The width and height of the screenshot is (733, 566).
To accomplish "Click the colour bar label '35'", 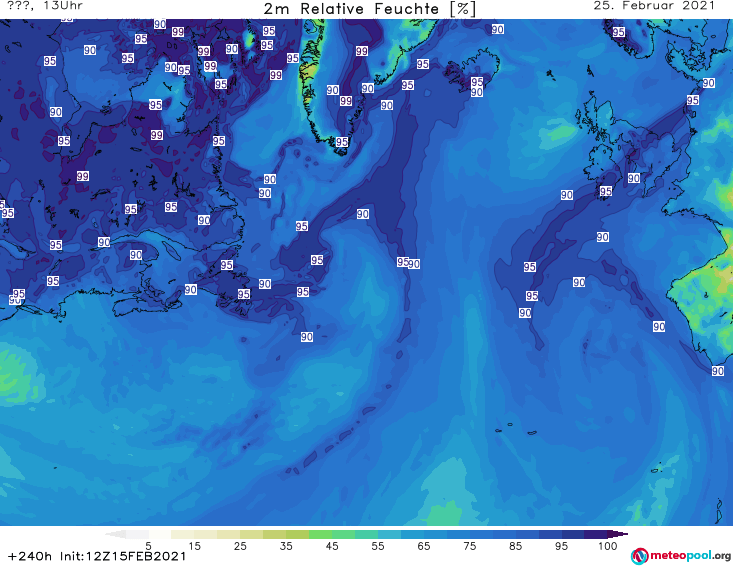I will [286, 546].
